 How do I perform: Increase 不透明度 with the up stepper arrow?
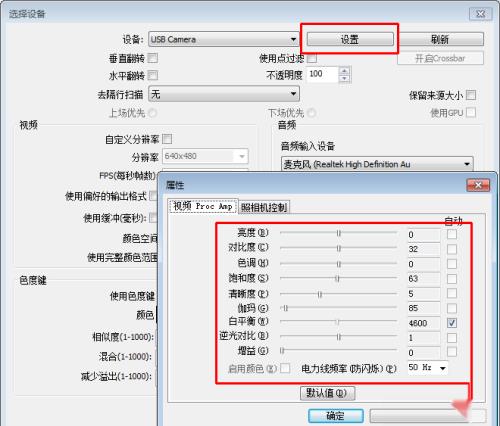pyautogui.click(x=344, y=71)
